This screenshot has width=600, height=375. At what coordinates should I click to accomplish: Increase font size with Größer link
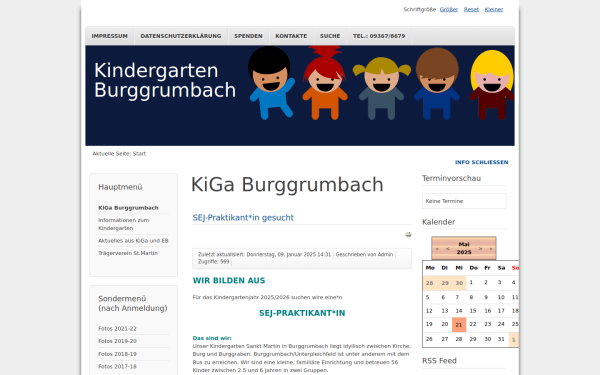pyautogui.click(x=449, y=10)
